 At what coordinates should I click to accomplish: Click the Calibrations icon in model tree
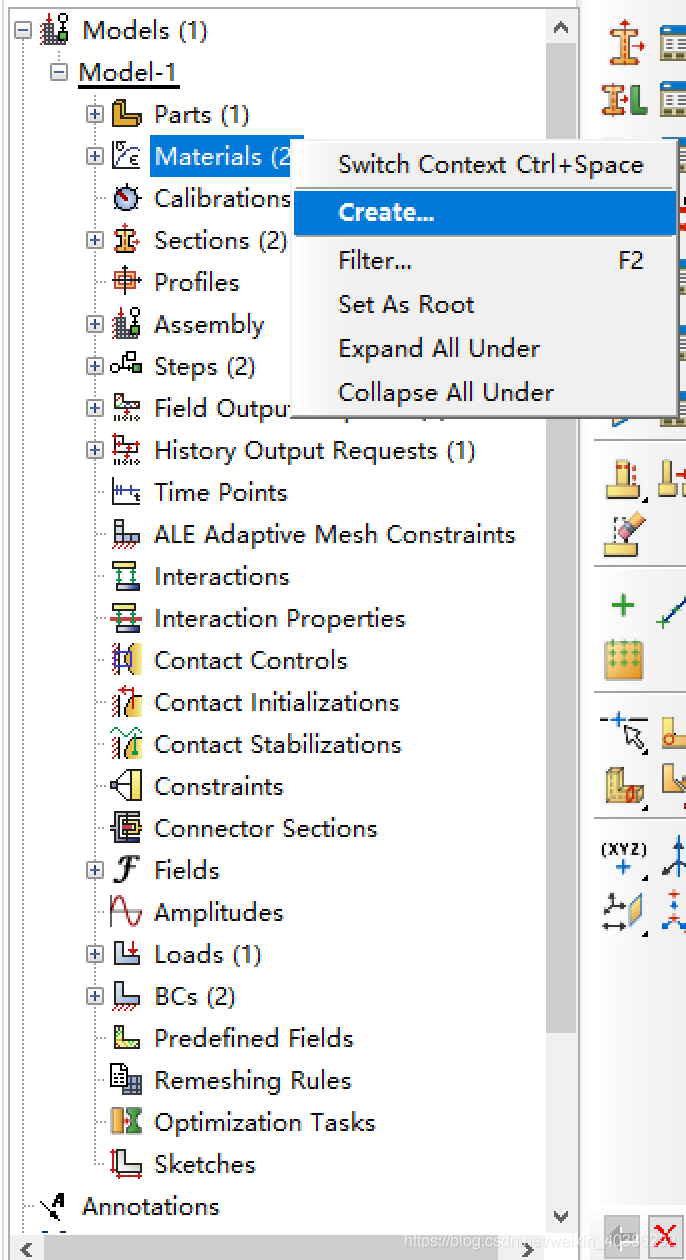(126, 198)
